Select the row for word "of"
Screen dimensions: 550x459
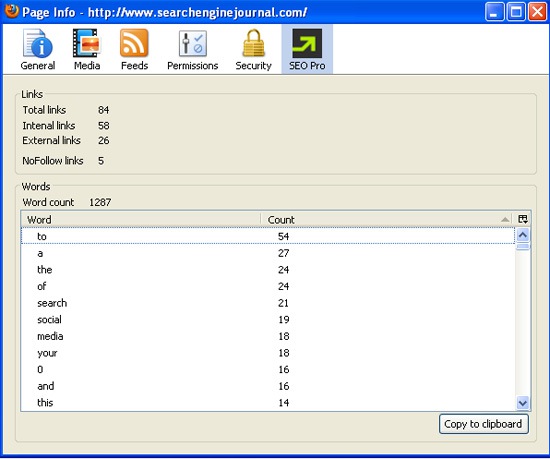pos(268,286)
